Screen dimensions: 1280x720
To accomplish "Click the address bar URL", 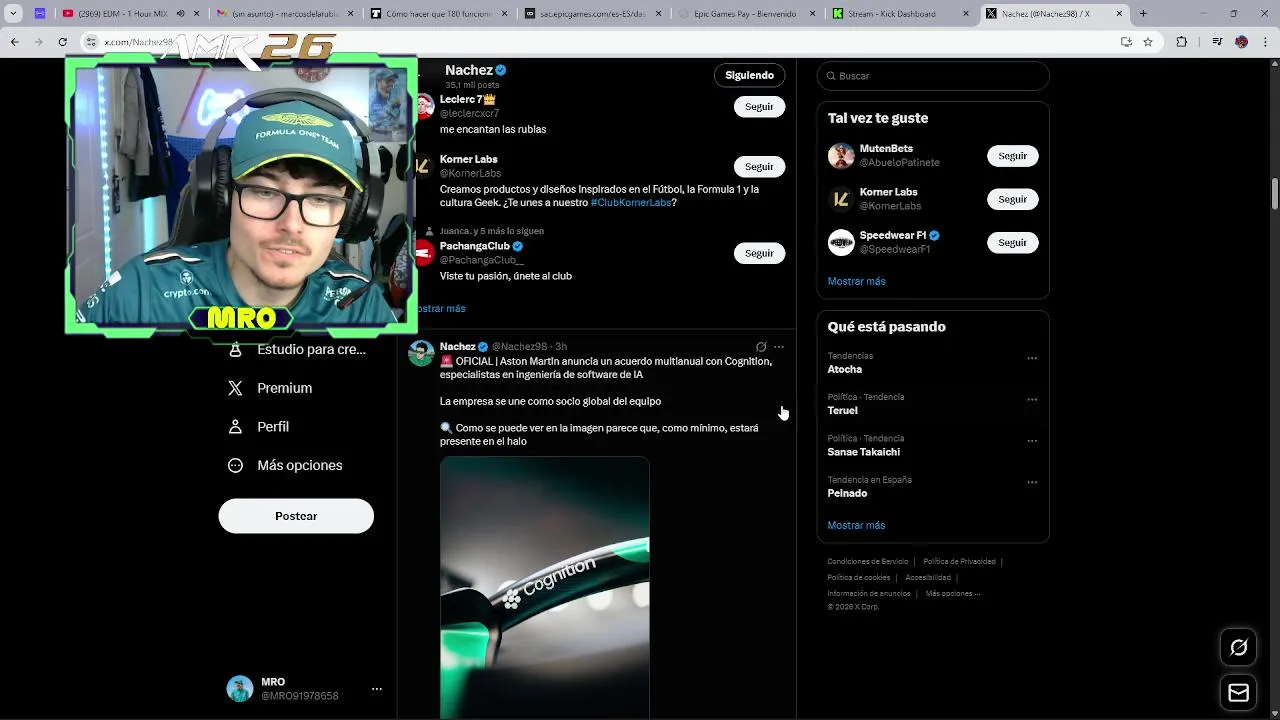I will (139, 42).
